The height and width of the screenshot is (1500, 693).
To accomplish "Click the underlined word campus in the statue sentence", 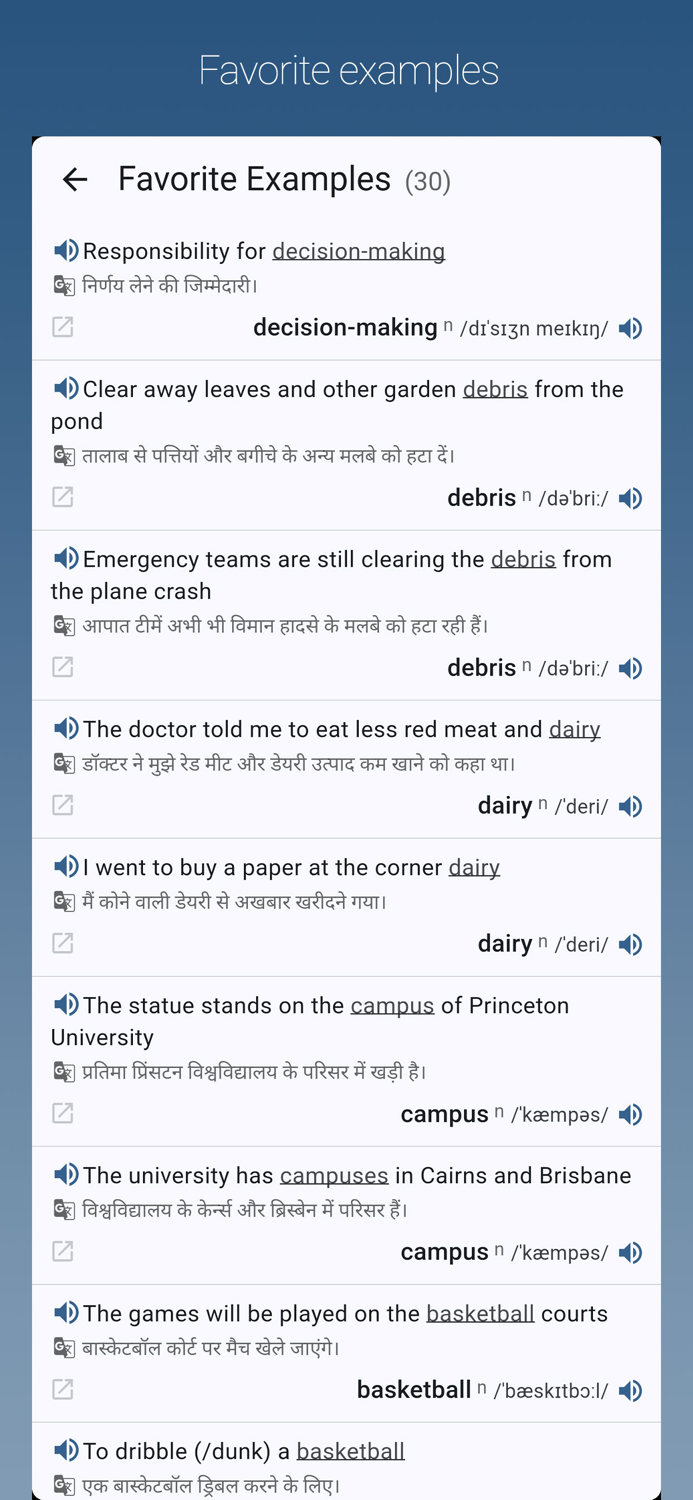I will pos(391,1005).
